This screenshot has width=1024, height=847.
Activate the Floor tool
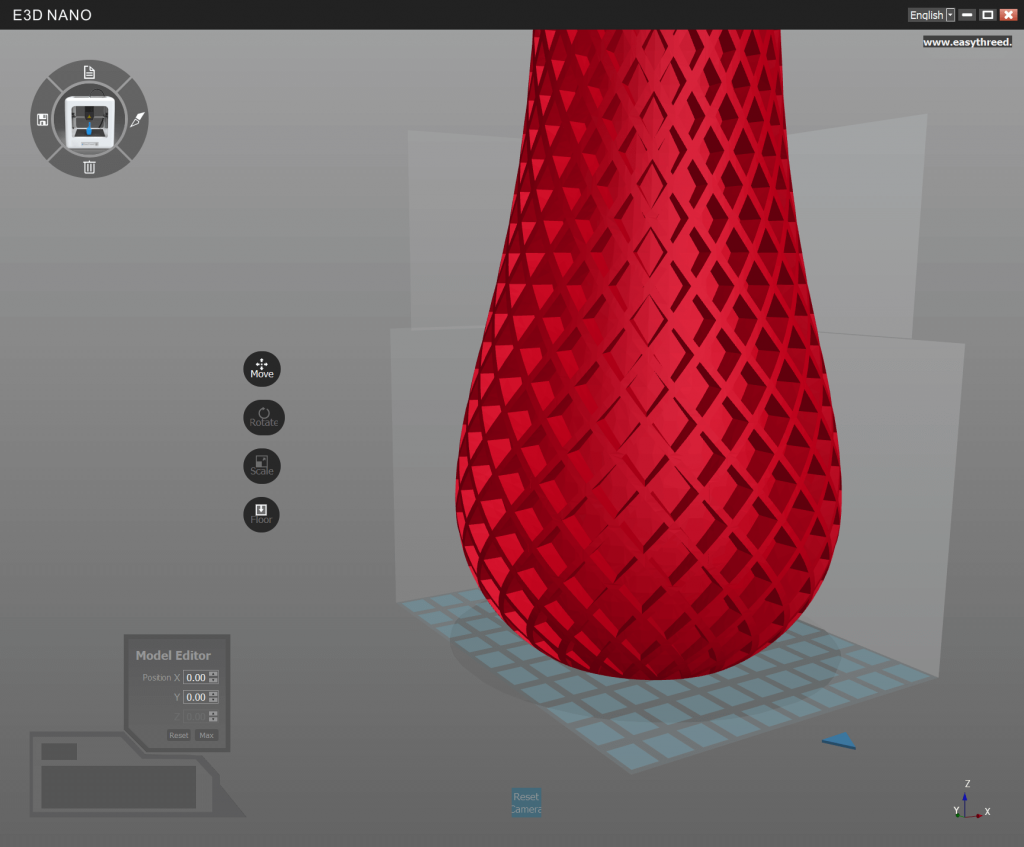coord(261,514)
